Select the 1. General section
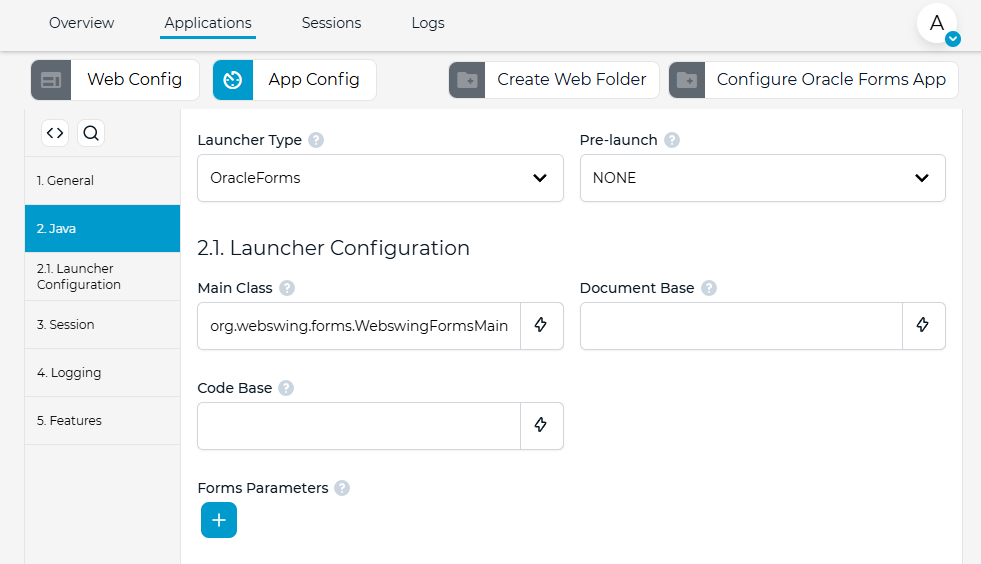The width and height of the screenshot is (981, 564). click(103, 180)
